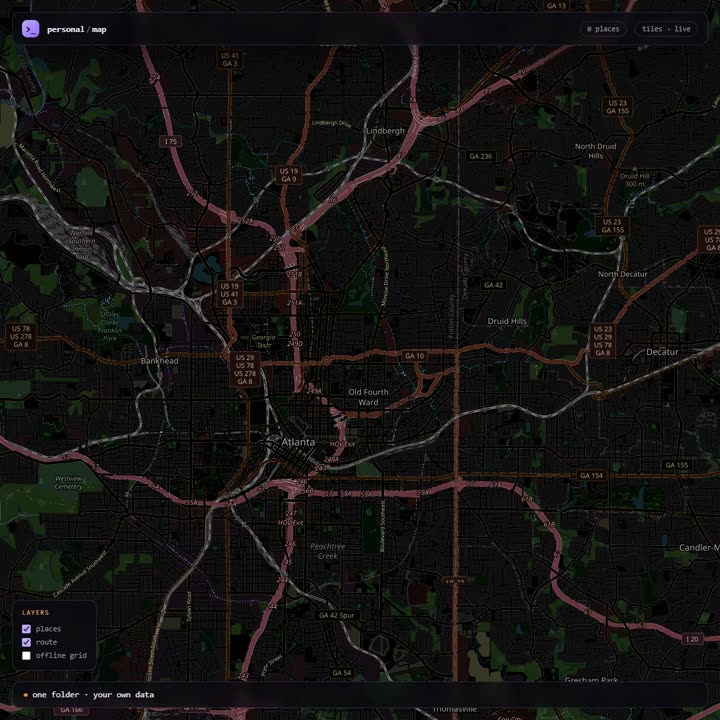Click the Cascade Avenue Southwest street label
Image resolution: width=720 pixels, height=720 pixels.
click(x=80, y=574)
